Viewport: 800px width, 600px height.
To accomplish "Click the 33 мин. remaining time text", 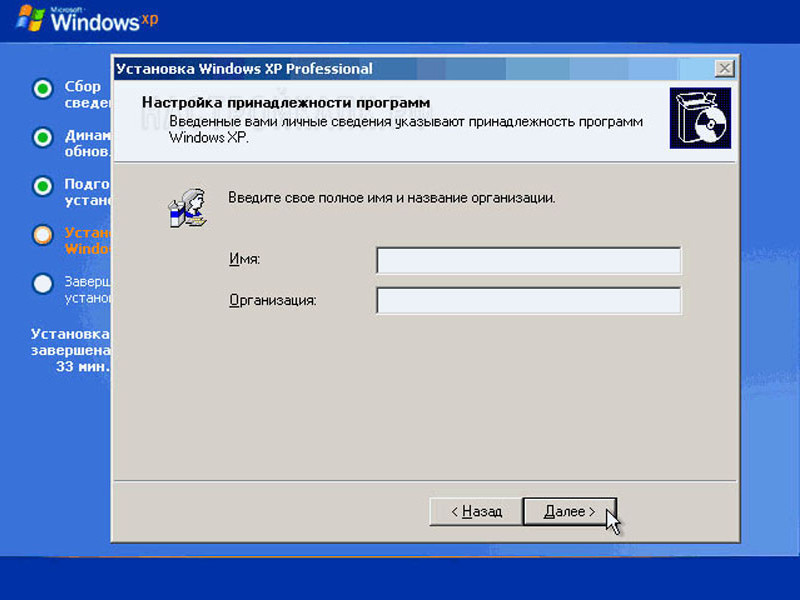I will coord(83,366).
